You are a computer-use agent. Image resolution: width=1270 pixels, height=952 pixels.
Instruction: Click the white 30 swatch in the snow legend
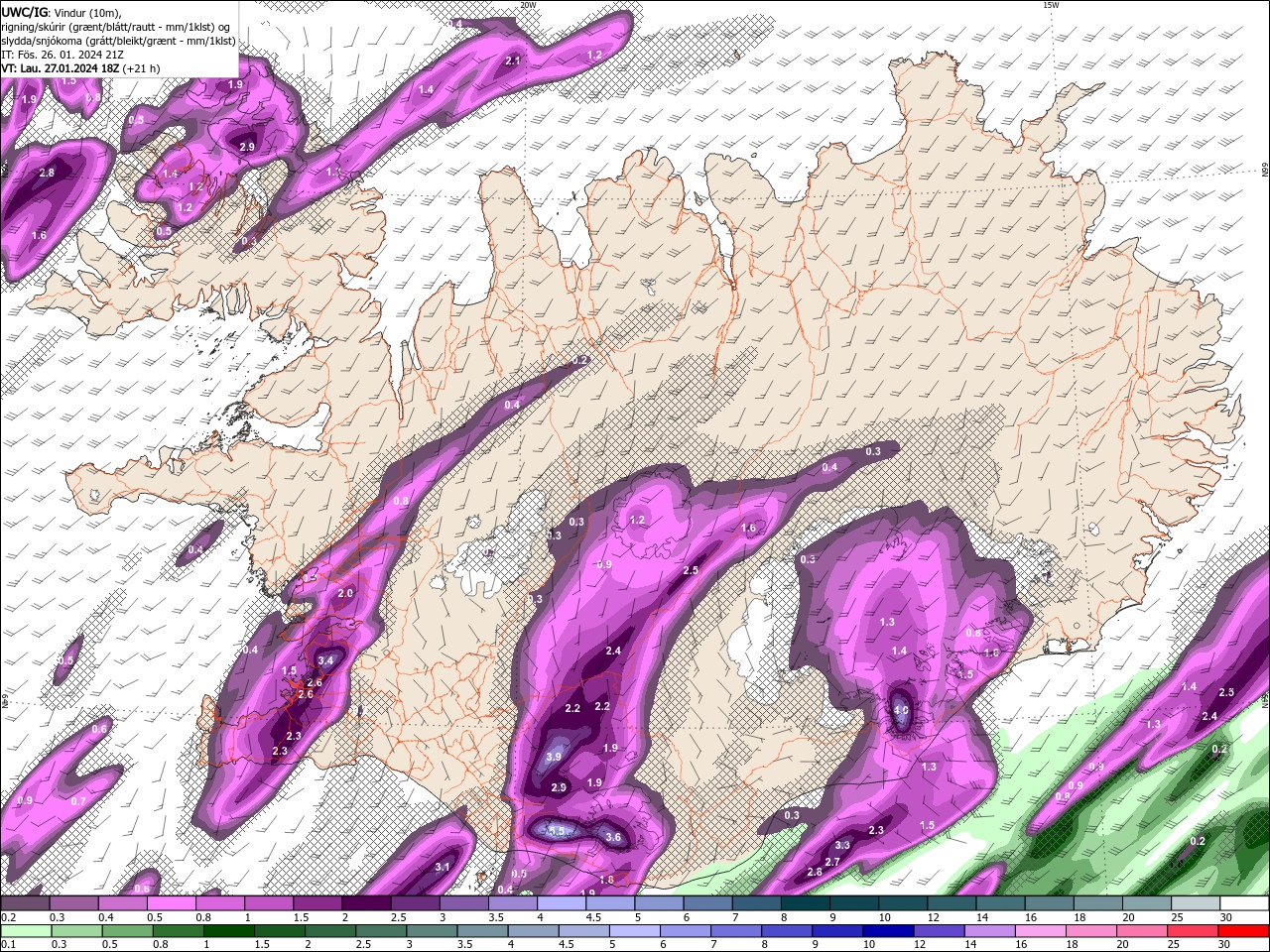pos(1244,903)
